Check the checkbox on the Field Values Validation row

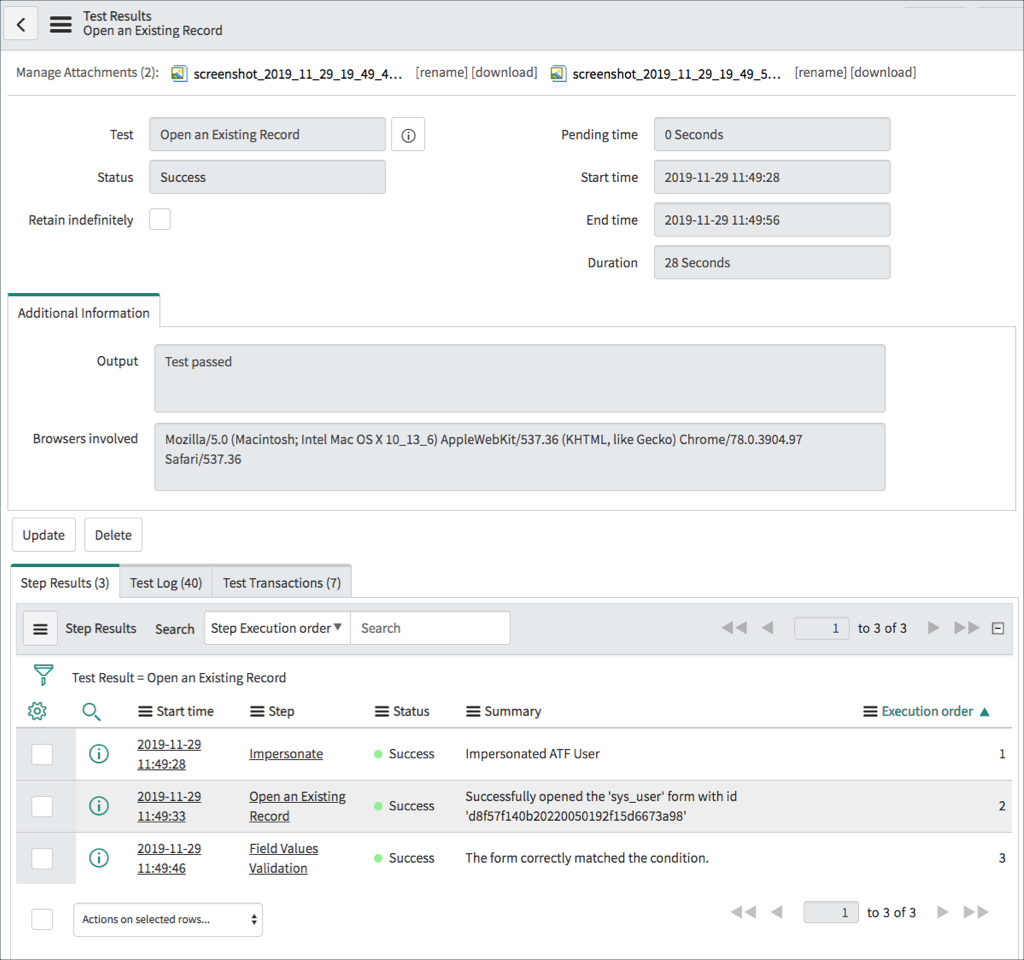point(43,858)
